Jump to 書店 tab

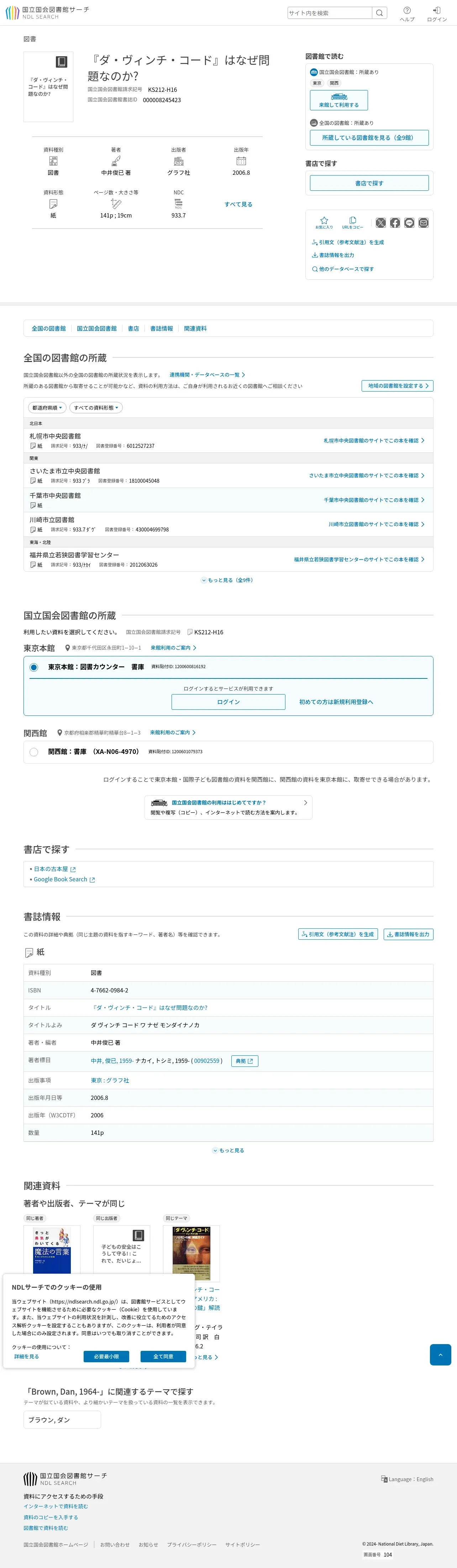(133, 329)
